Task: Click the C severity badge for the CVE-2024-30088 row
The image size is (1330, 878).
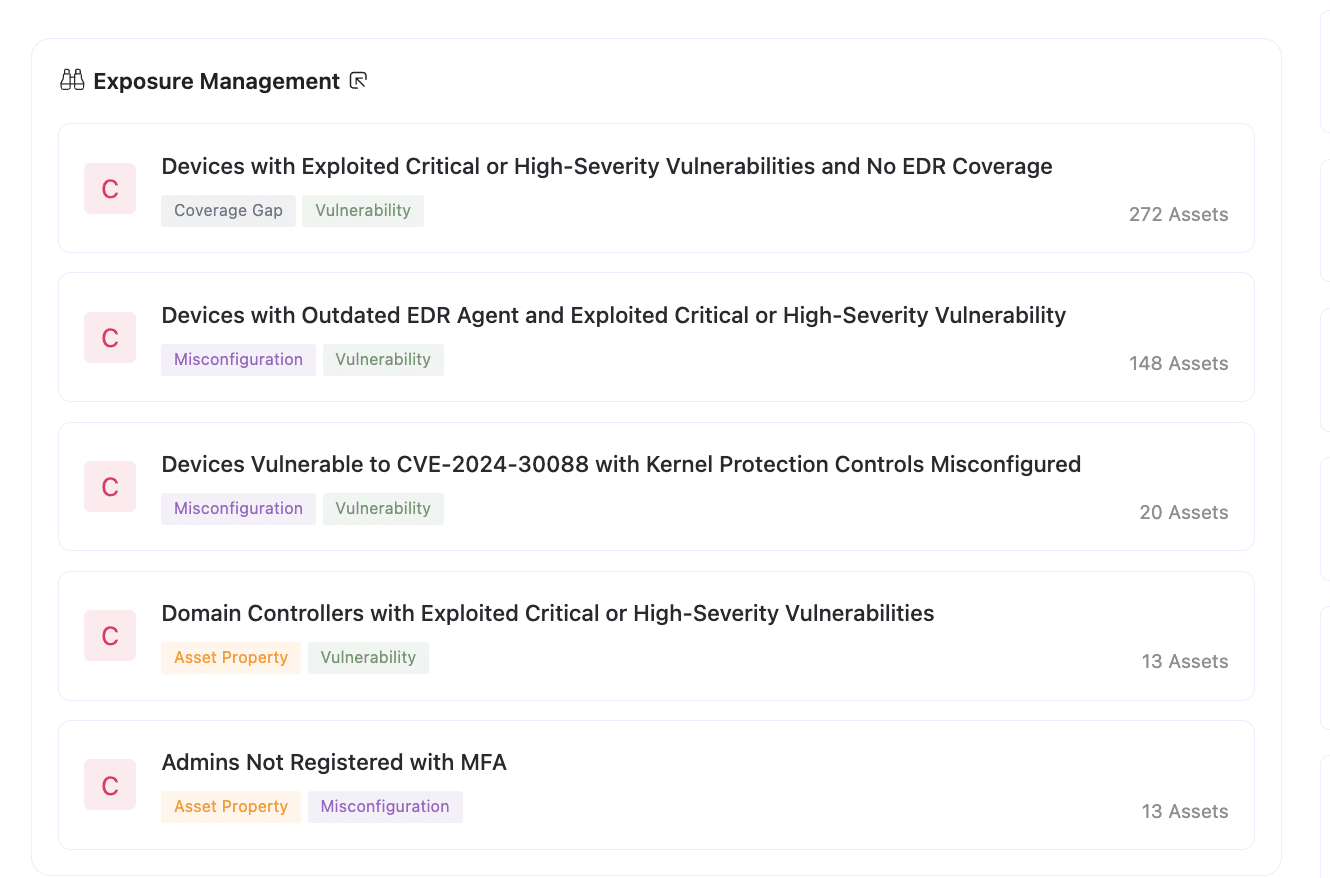Action: 110,487
